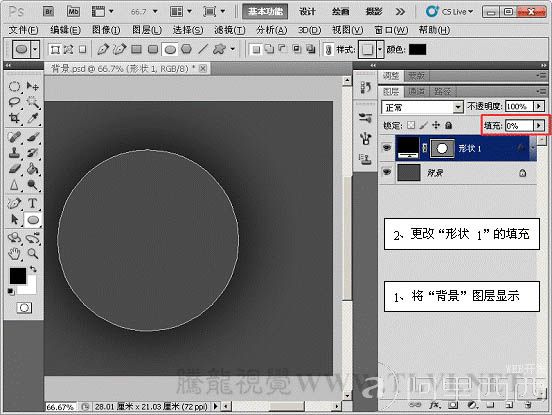This screenshot has width=552, height=415.
Task: Choose the Lasso tool
Action: pos(14,102)
